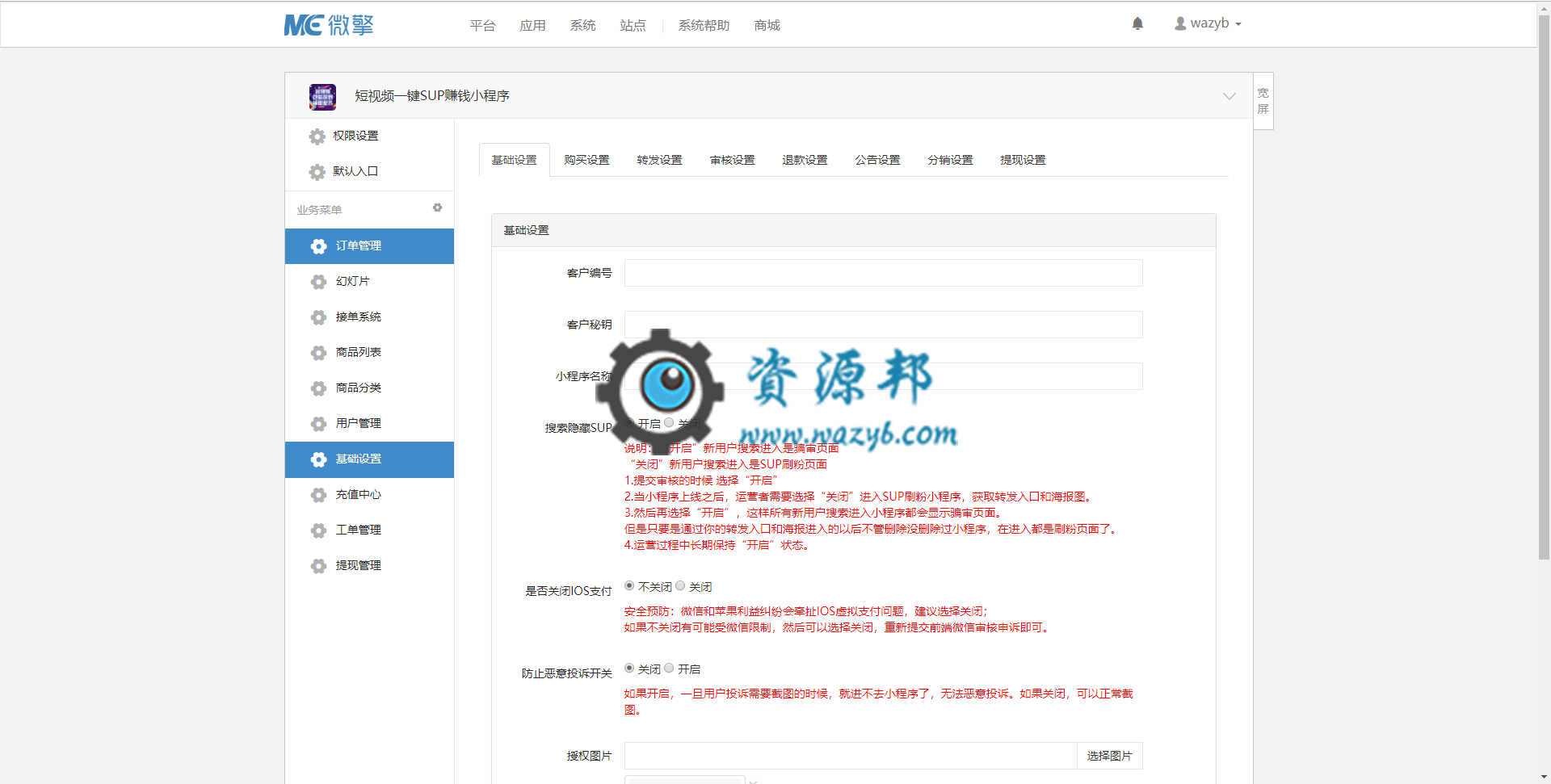The image size is (1551, 784).
Task: Click the gear icon next to 幻灯片
Action: [319, 282]
